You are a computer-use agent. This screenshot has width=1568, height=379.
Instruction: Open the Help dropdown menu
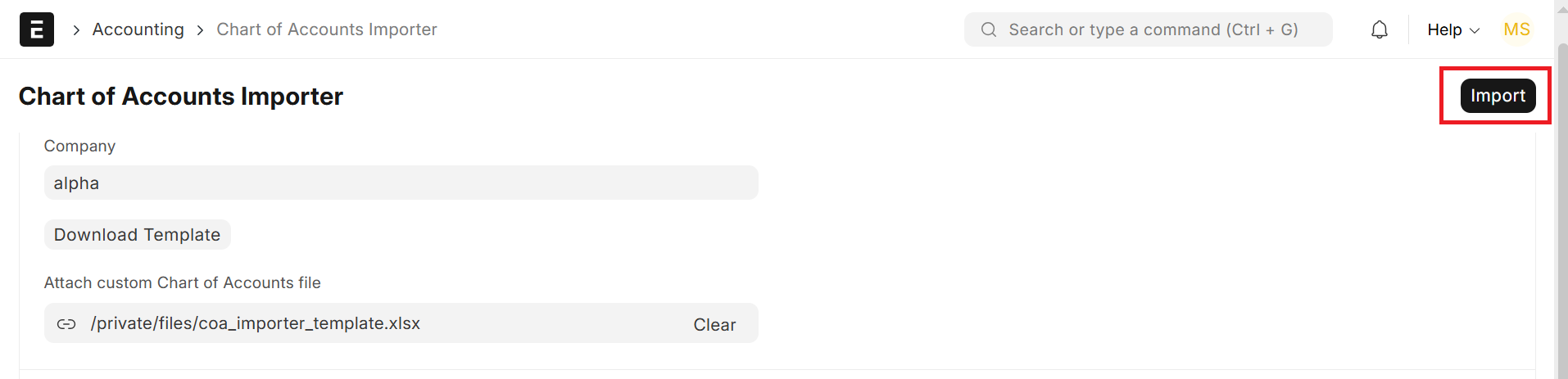click(x=1444, y=30)
